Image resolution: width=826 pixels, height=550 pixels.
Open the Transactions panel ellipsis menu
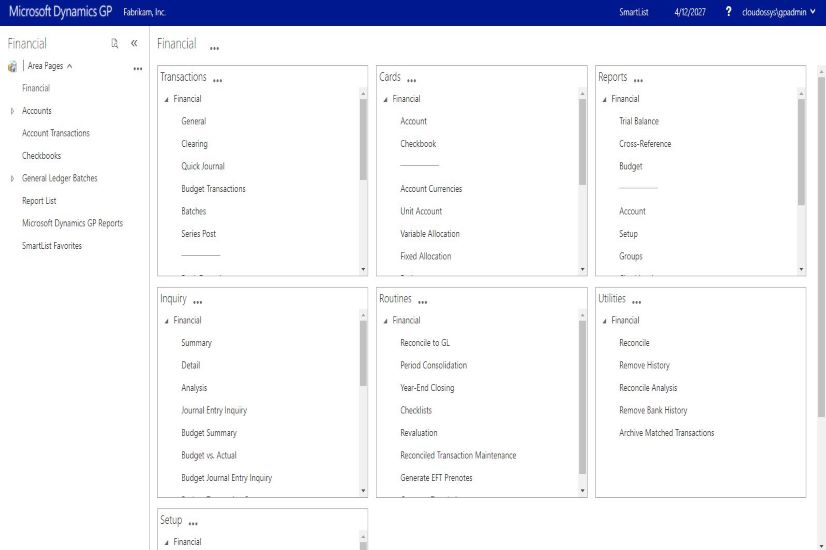[218, 81]
